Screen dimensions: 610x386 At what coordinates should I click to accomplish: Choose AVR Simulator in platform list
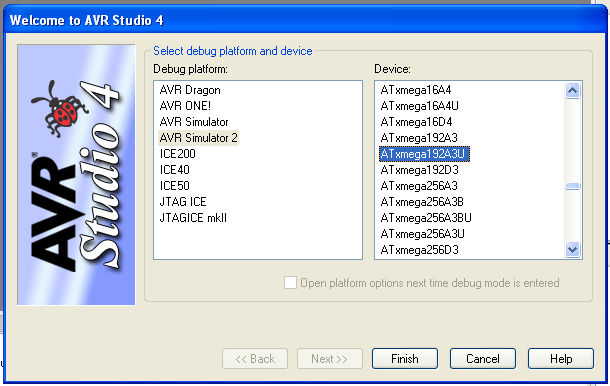click(x=194, y=122)
